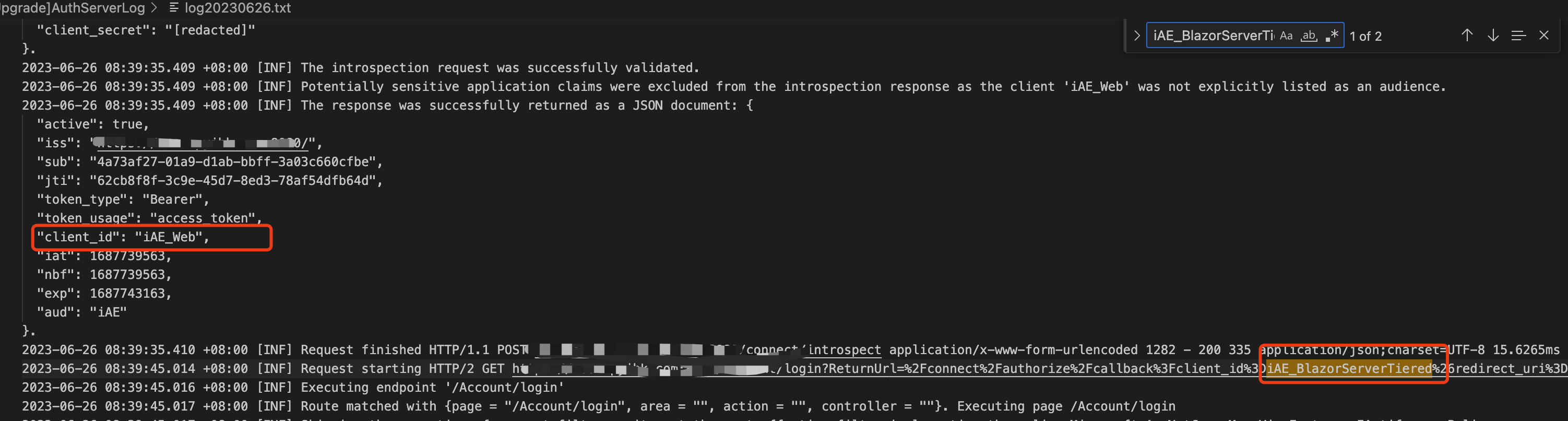Toggle Match Case in the find widget

(x=1286, y=36)
